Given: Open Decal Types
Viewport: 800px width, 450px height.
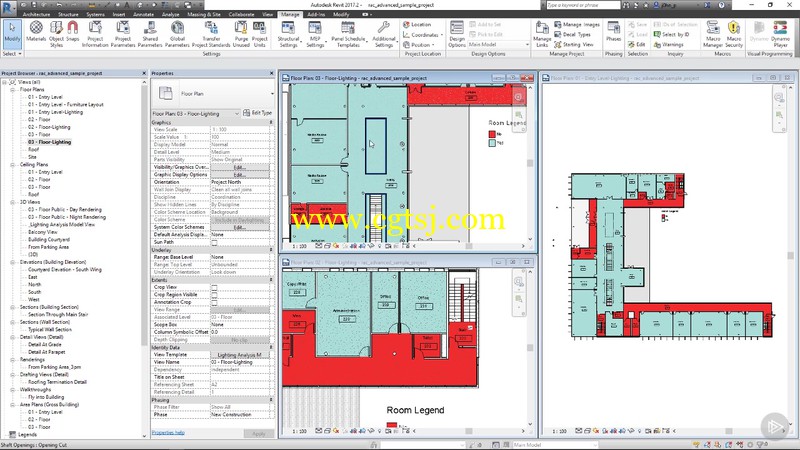Looking at the screenshot, I should pos(572,35).
